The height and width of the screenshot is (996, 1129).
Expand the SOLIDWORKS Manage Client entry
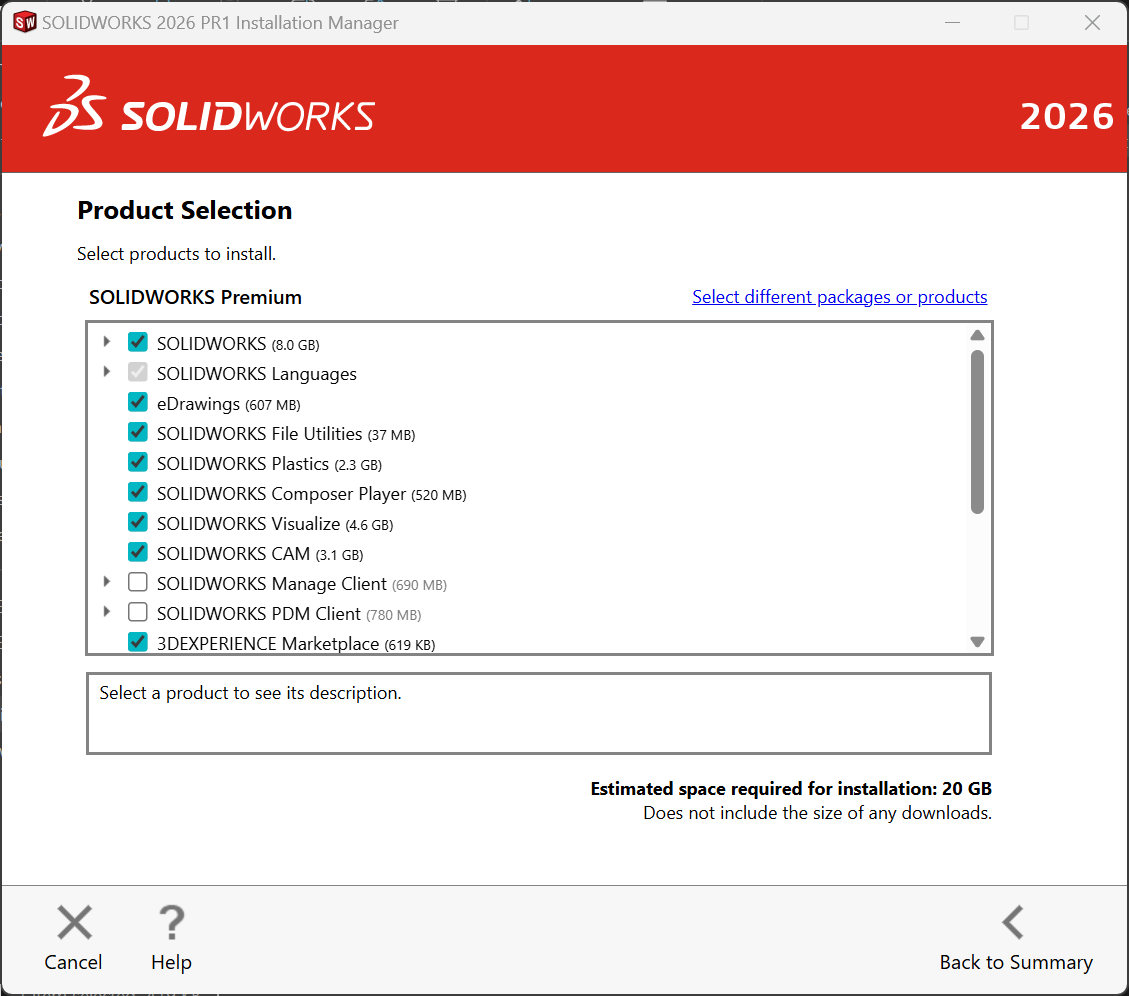[x=106, y=581]
